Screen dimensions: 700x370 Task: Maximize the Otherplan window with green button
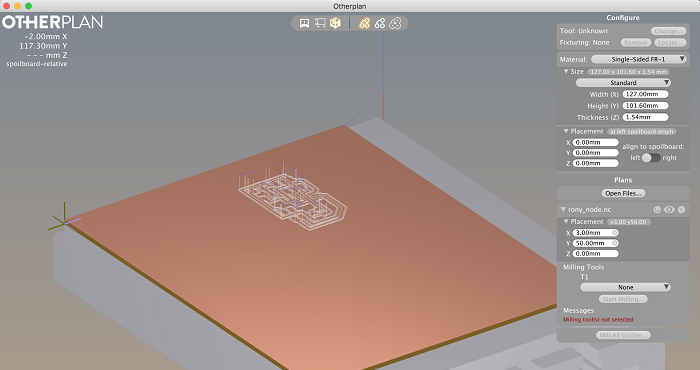[29, 6]
